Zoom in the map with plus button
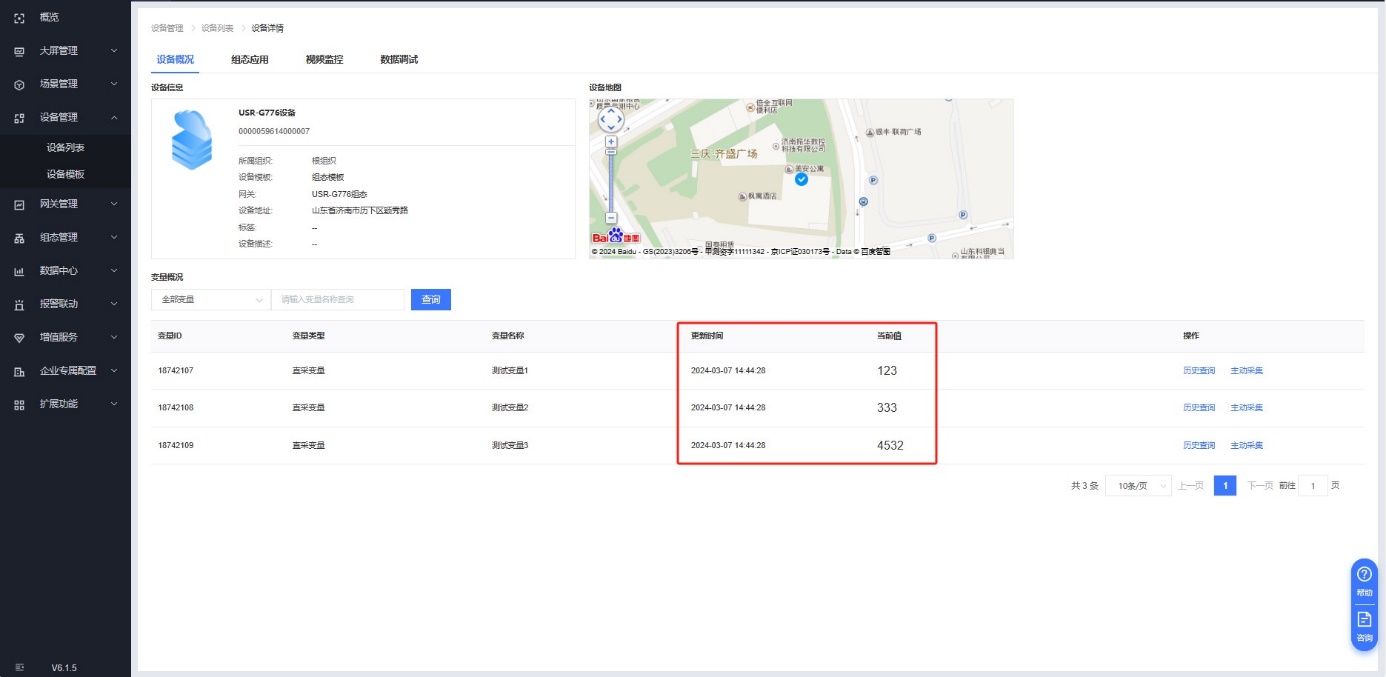Screen dimensions: 1386x677 click(611, 143)
